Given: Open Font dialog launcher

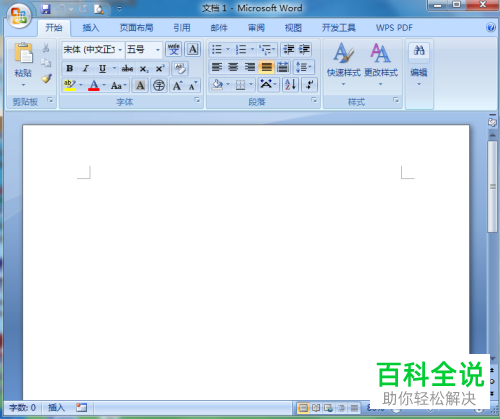Looking at the screenshot, I should click(x=197, y=100).
